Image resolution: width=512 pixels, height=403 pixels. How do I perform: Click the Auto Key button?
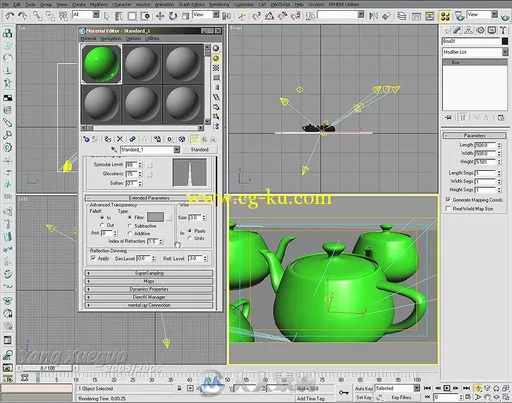(364, 389)
